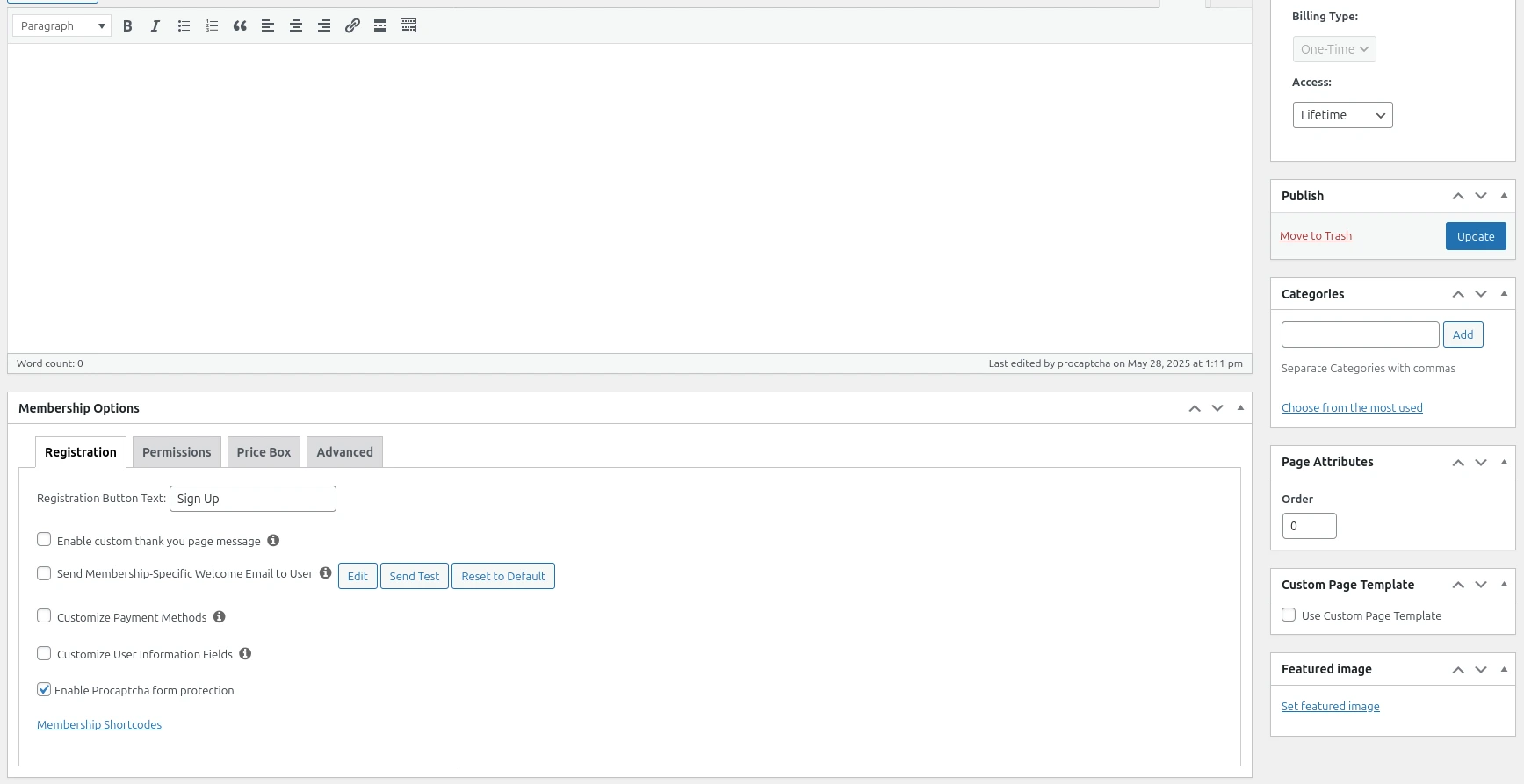Insert a blockquote
This screenshot has width=1524, height=784.
(x=240, y=26)
